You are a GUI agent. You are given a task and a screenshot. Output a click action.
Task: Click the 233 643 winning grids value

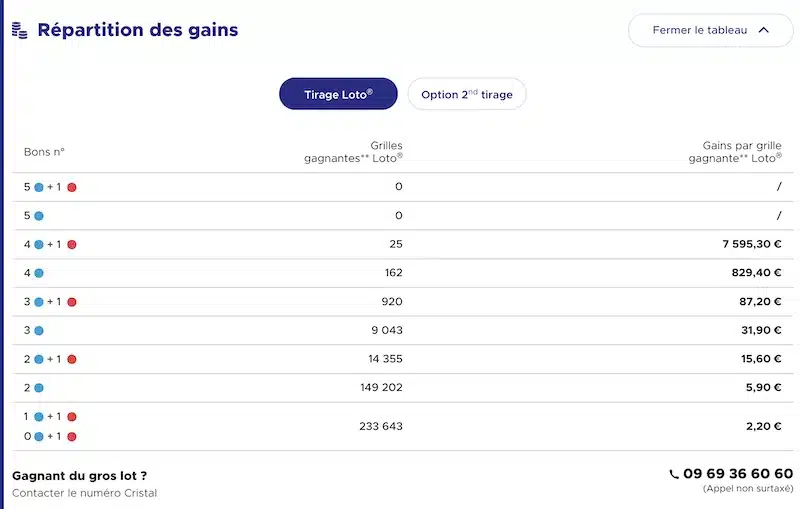[x=381, y=426]
